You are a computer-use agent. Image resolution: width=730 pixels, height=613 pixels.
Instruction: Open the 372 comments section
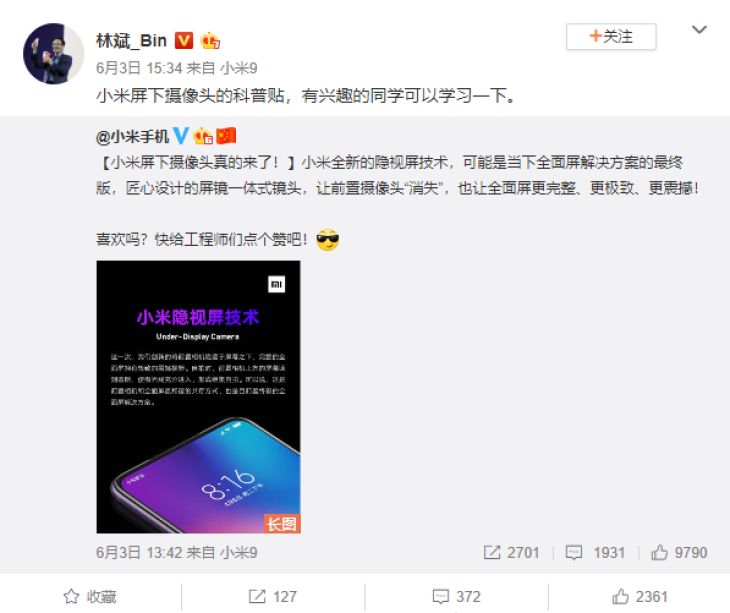(x=456, y=596)
